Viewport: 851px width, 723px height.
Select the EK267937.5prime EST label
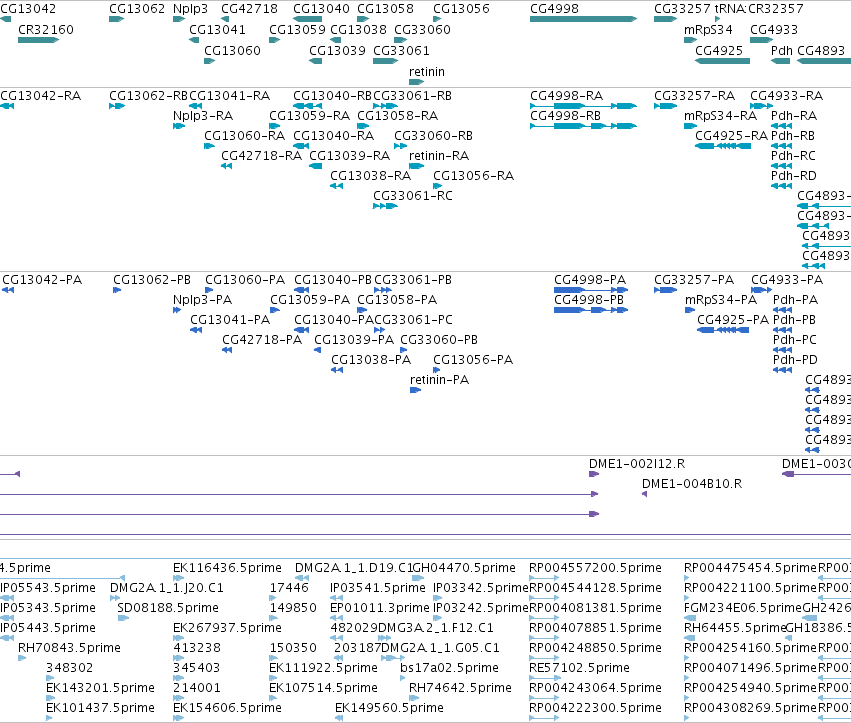tap(227, 628)
